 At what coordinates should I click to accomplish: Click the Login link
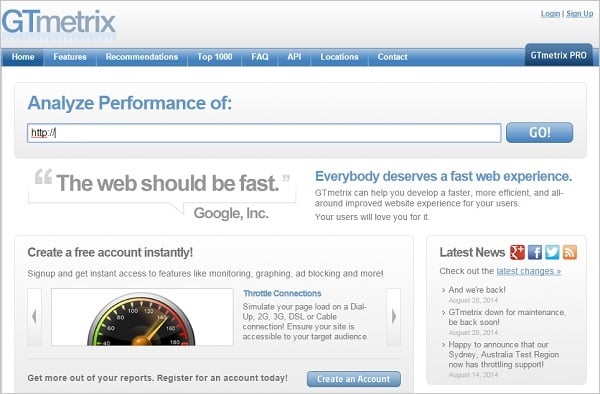coord(550,14)
